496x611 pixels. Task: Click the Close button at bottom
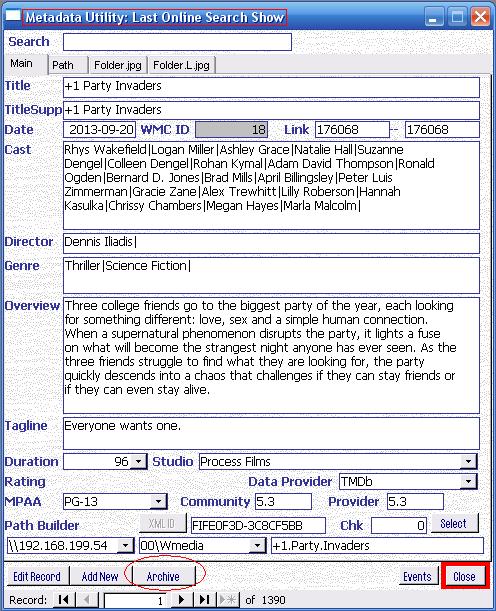click(464, 576)
